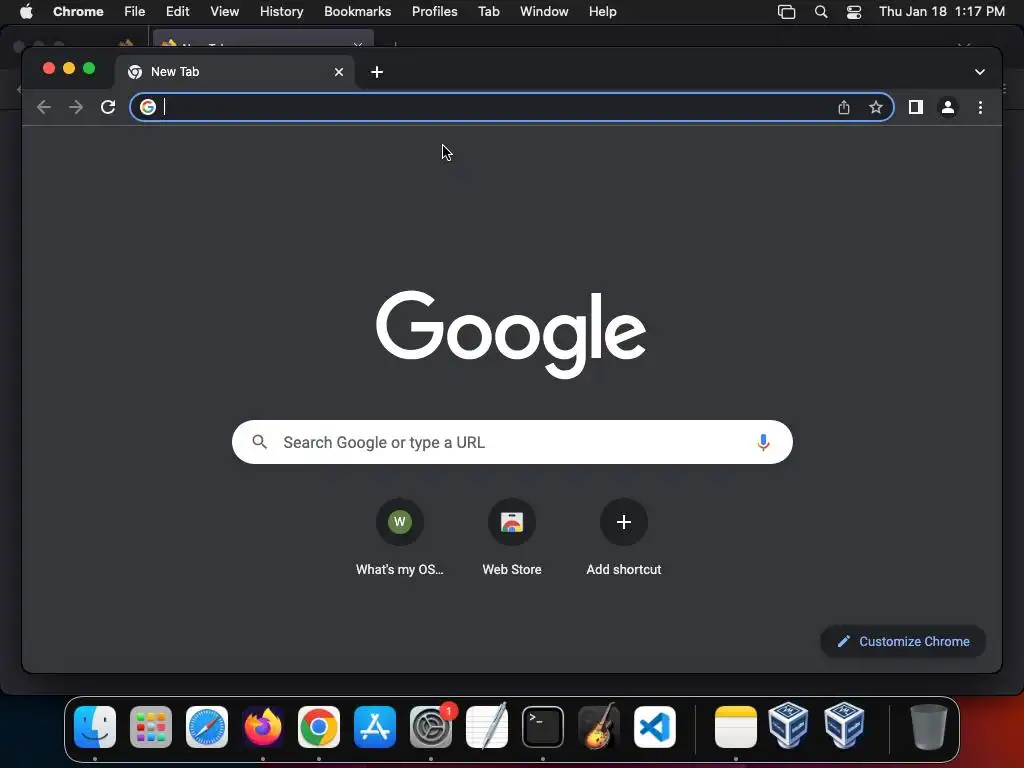Open the Help menu
1024x768 pixels.
pyautogui.click(x=602, y=11)
